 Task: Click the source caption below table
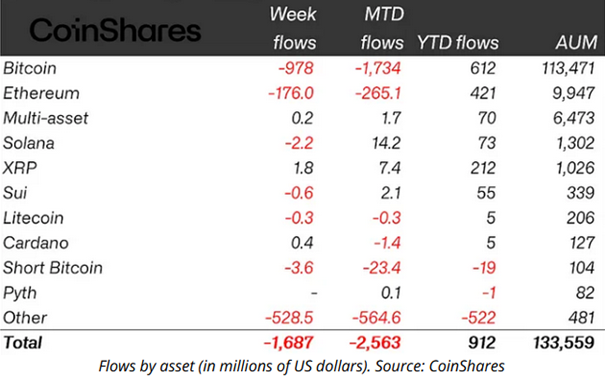301,366
